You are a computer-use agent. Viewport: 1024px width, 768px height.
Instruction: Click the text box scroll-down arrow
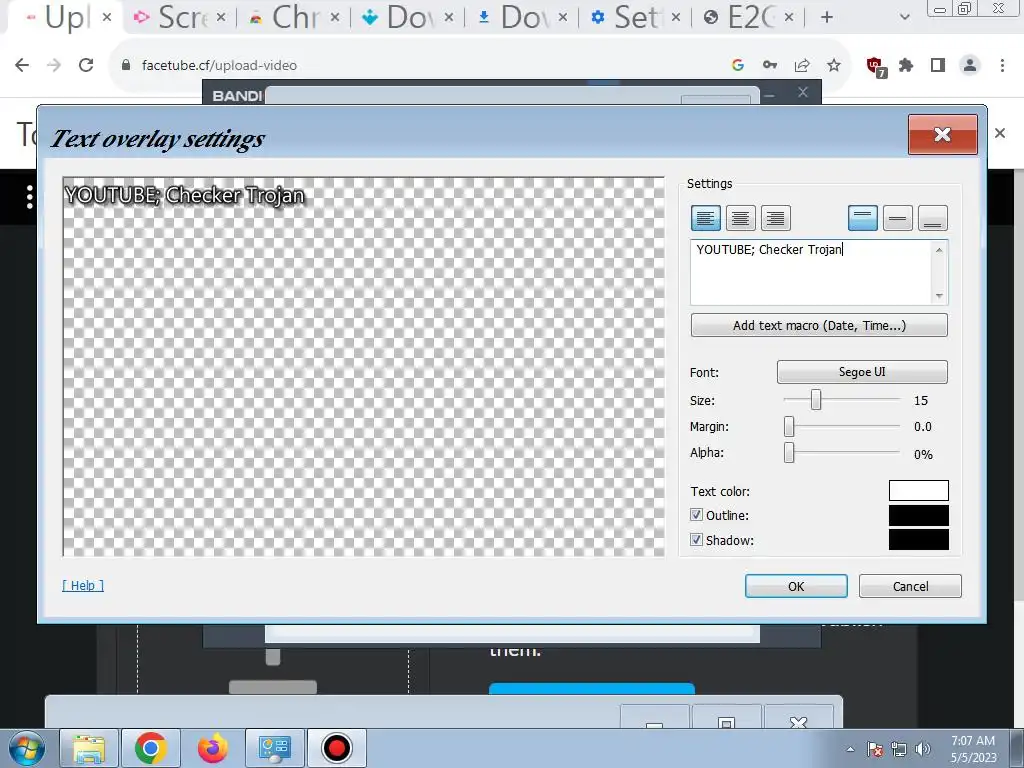tap(939, 296)
